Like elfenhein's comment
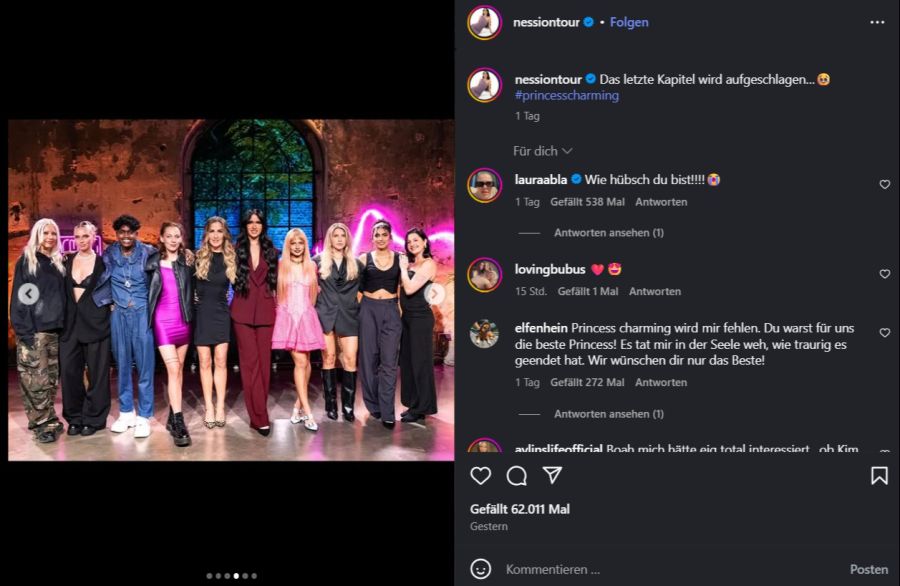This screenshot has height=586, width=900. click(x=884, y=333)
